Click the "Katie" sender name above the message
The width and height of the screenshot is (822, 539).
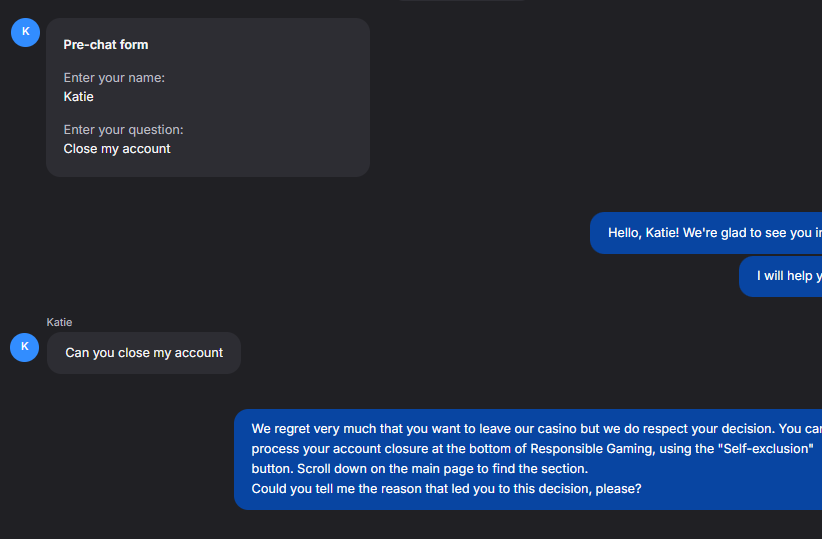click(x=59, y=322)
